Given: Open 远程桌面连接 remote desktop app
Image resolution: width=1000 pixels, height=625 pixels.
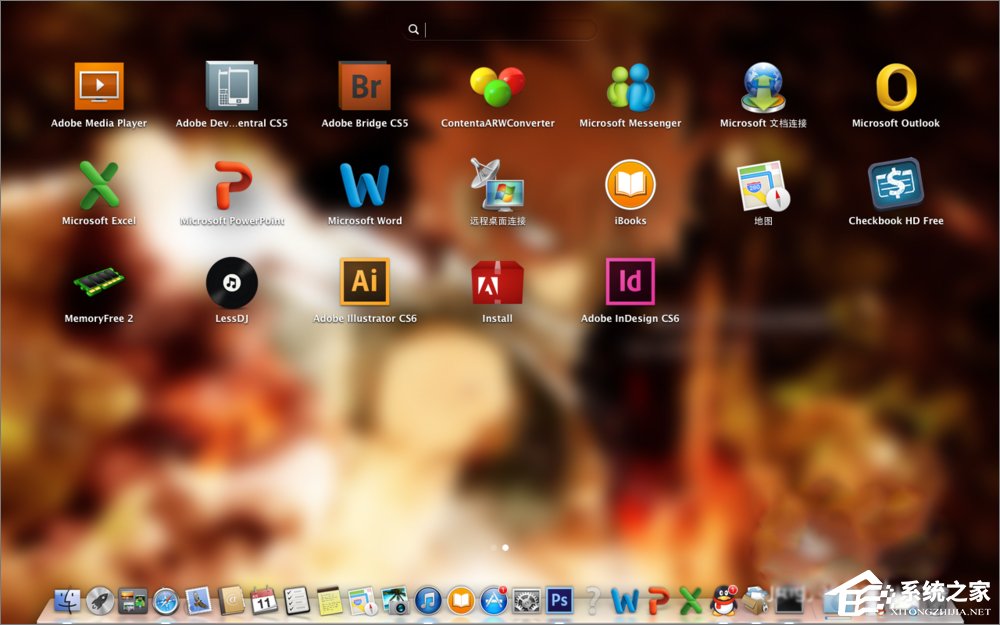Looking at the screenshot, I should [x=497, y=184].
